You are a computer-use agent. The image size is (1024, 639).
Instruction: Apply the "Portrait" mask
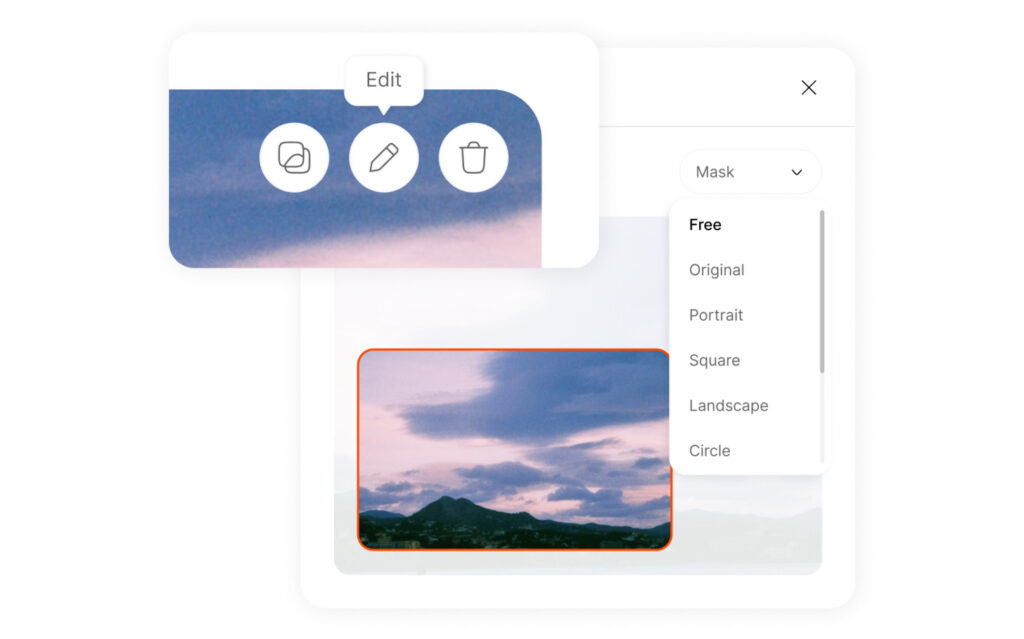(x=715, y=315)
